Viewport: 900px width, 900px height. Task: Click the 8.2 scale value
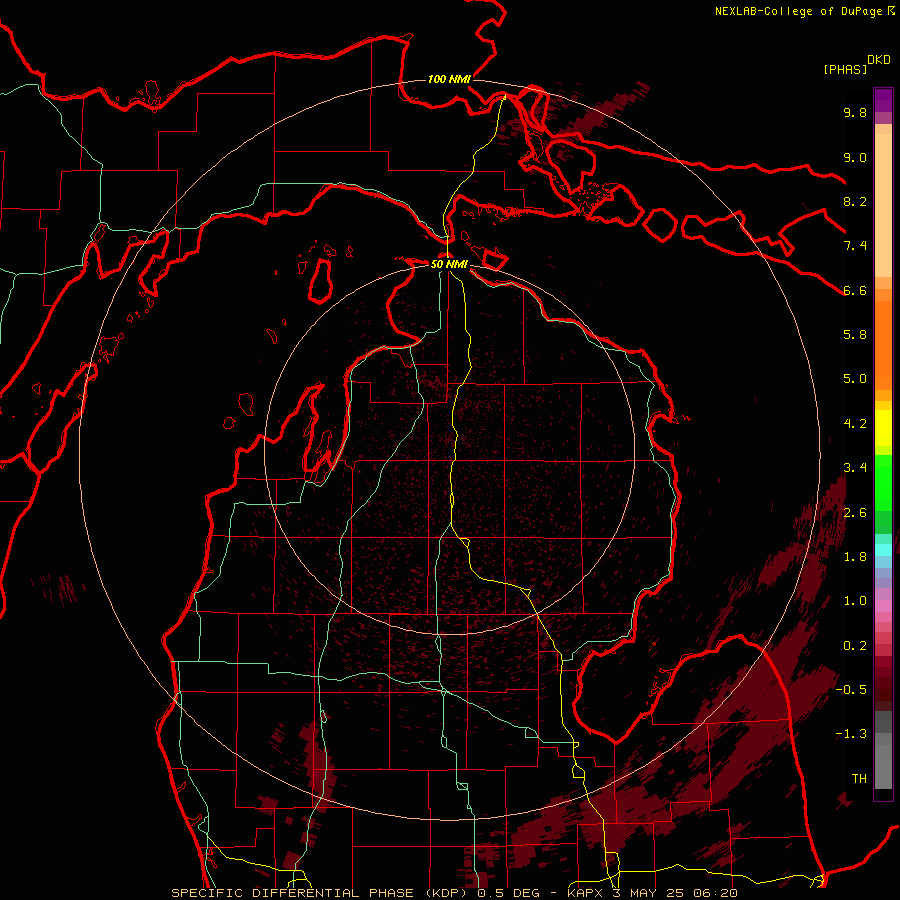855,201
